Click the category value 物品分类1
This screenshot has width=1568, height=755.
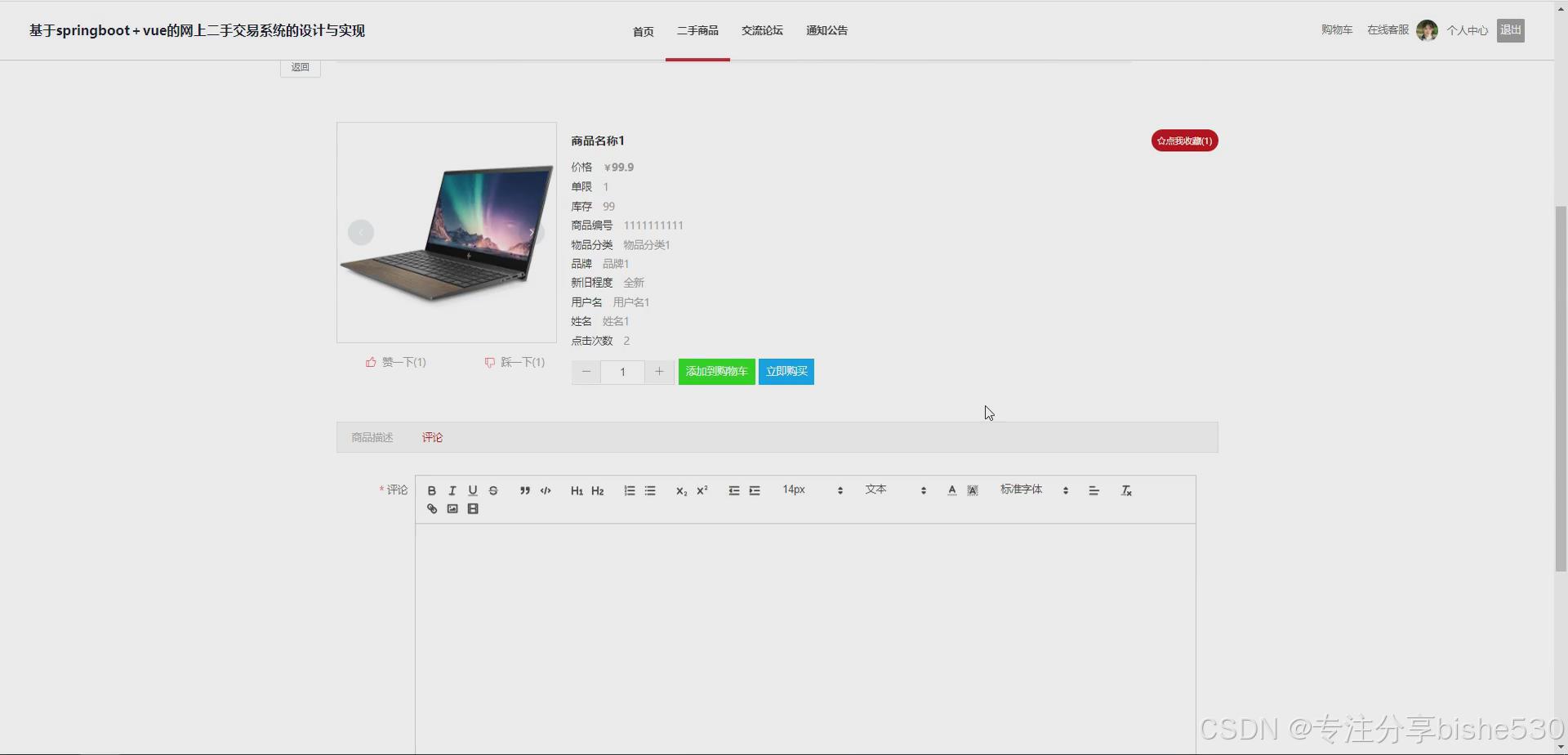[x=646, y=245]
